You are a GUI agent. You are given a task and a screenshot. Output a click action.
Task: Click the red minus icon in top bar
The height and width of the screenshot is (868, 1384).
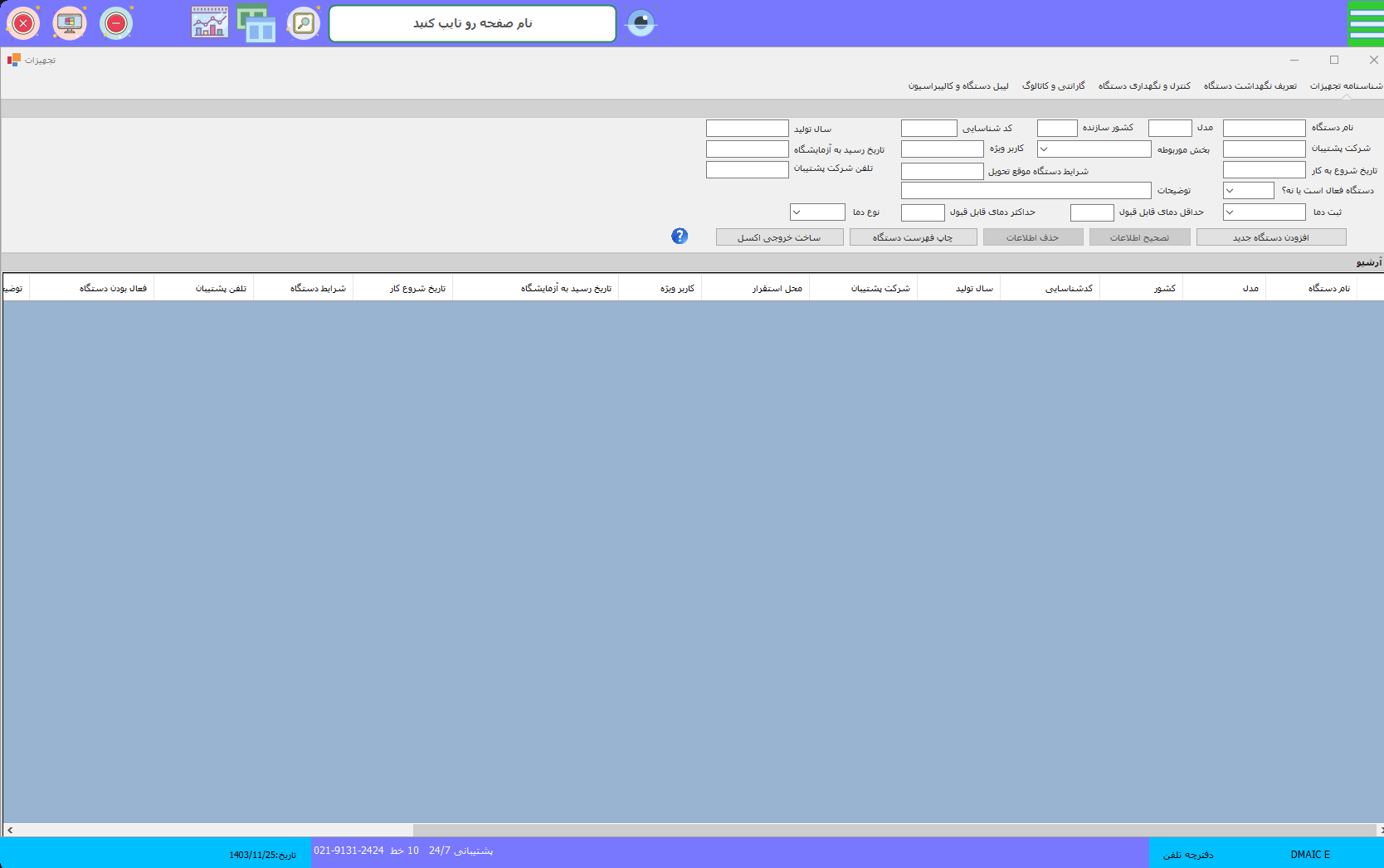pyautogui.click(x=116, y=23)
